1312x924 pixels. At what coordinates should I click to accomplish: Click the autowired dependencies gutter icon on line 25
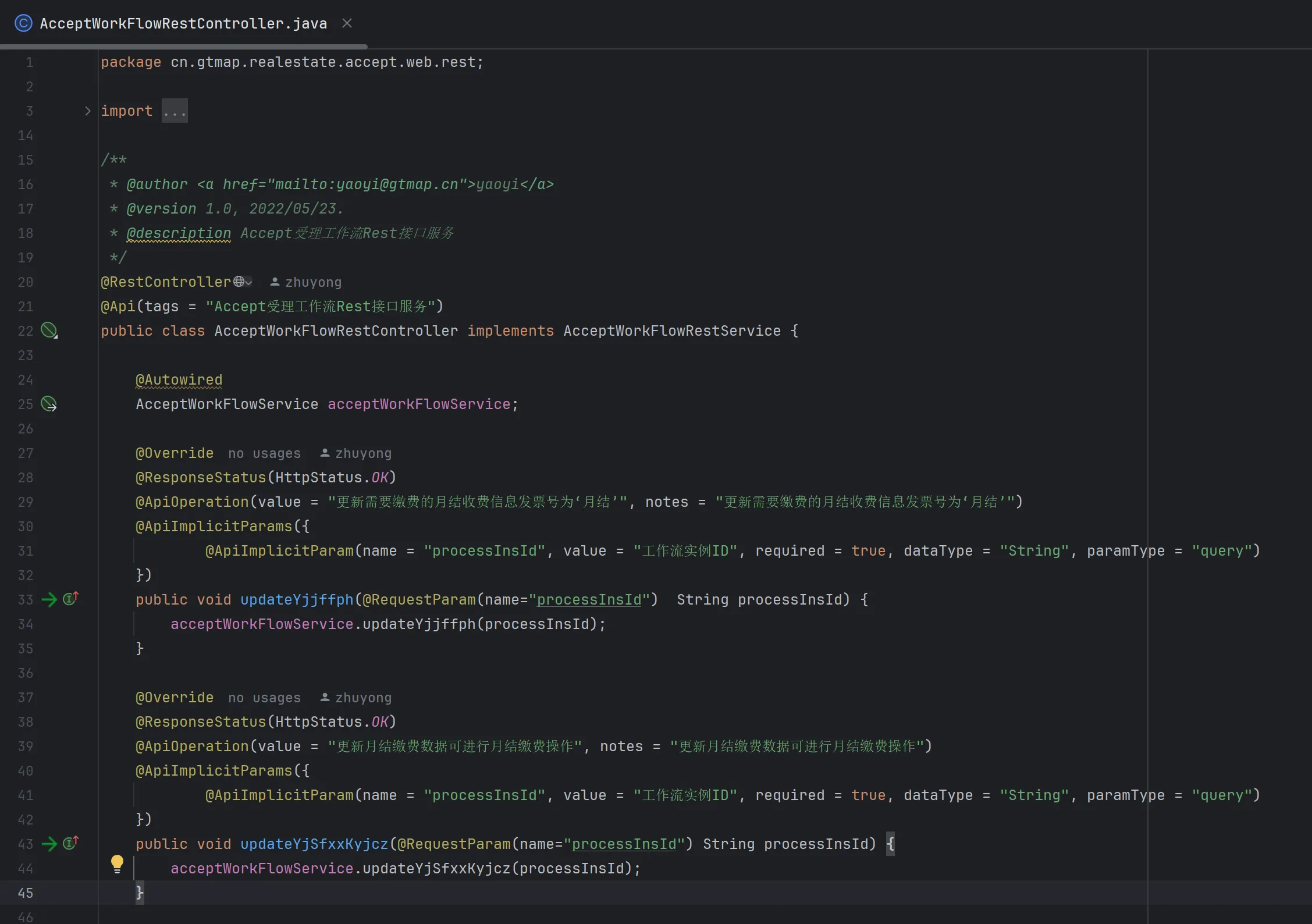pyautogui.click(x=49, y=404)
